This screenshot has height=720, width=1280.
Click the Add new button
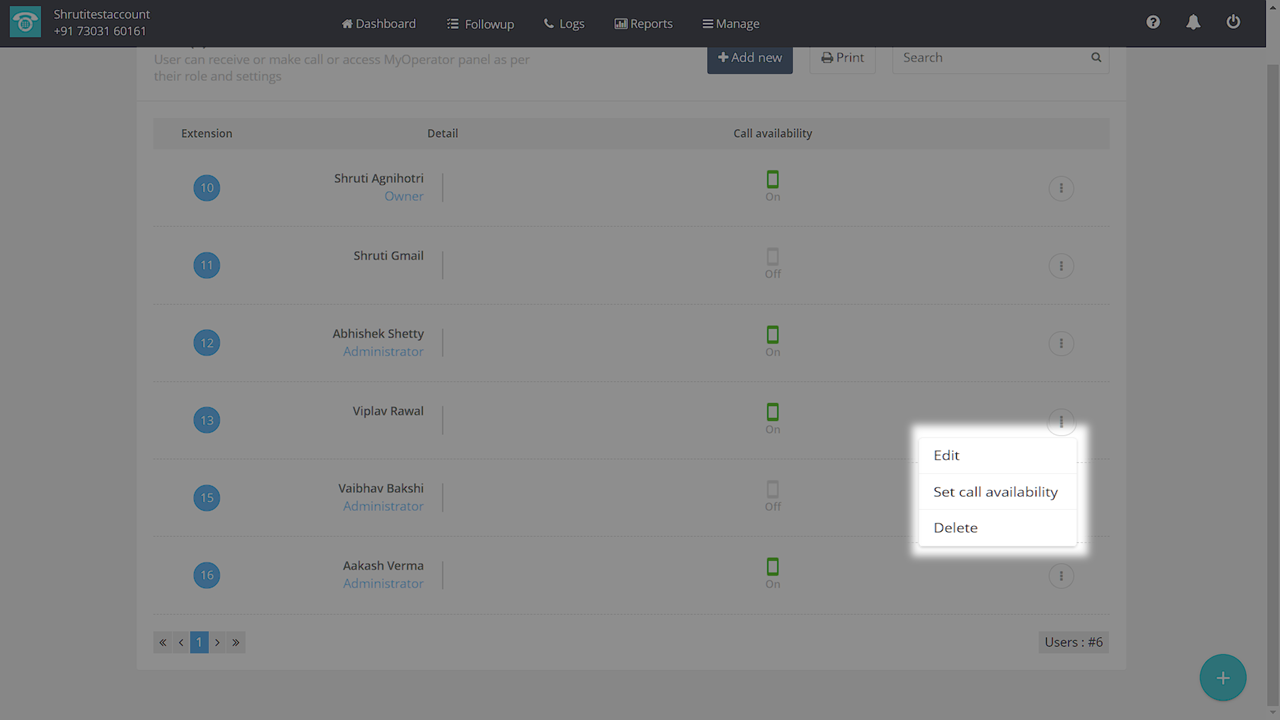coord(750,58)
